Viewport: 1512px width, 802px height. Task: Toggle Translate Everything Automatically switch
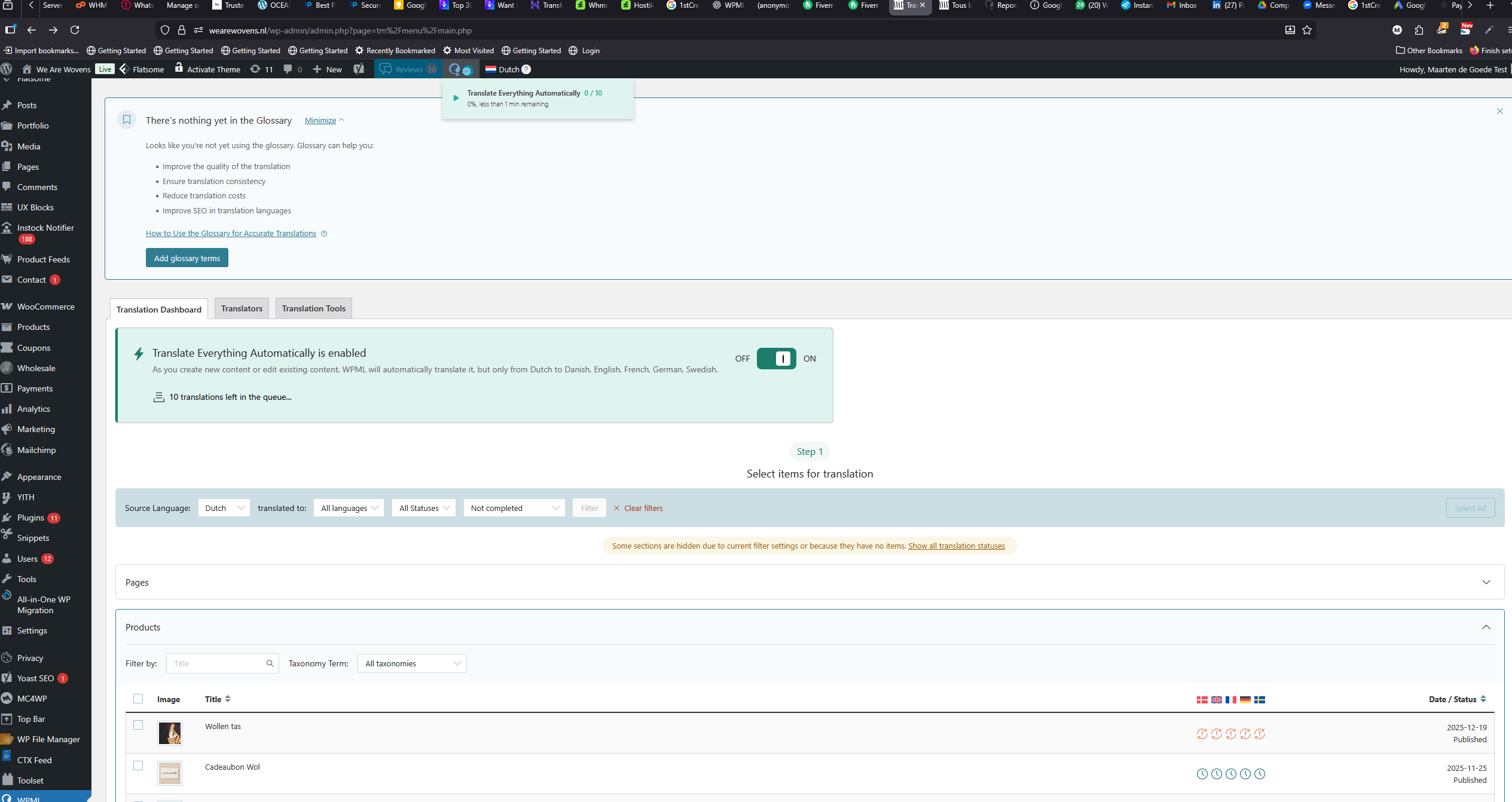[x=776, y=359]
